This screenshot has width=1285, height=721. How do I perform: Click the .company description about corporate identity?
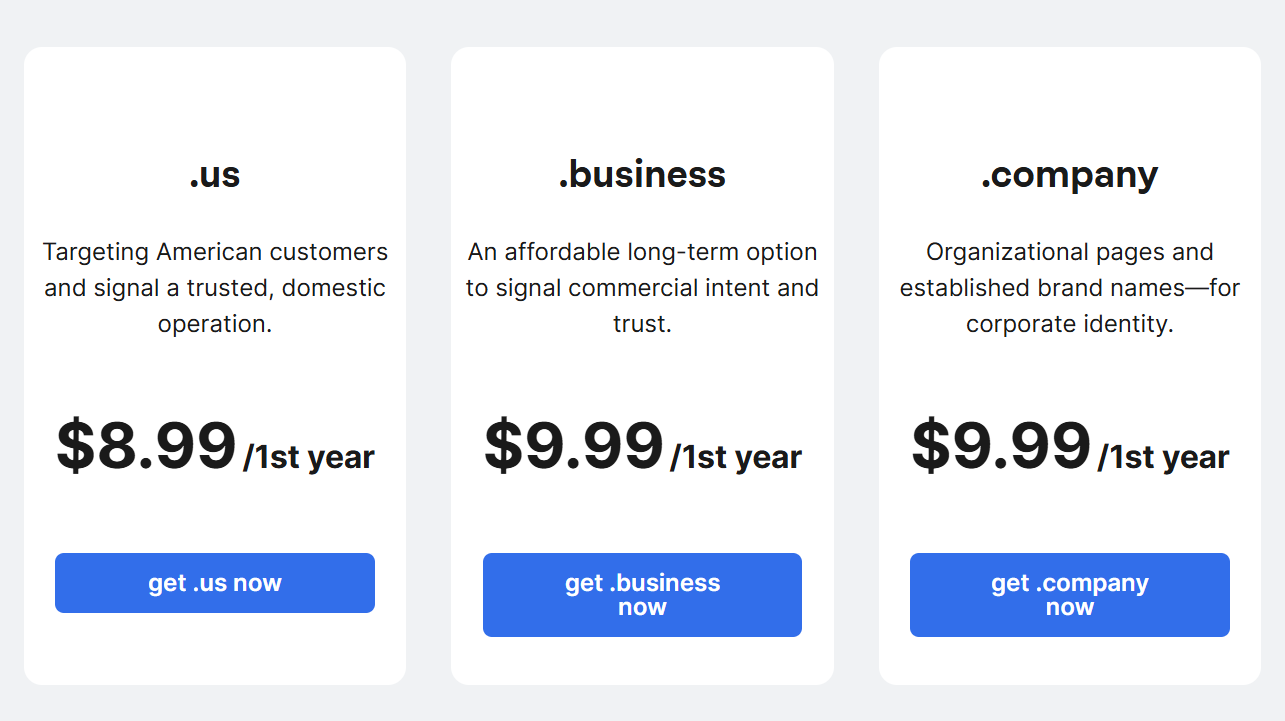point(1069,287)
